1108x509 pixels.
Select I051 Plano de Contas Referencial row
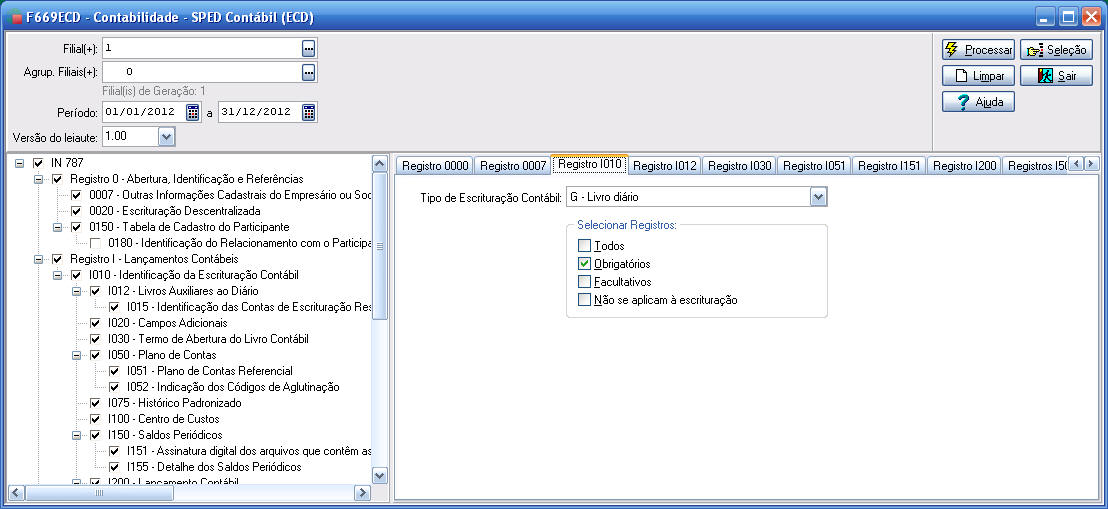pos(210,371)
